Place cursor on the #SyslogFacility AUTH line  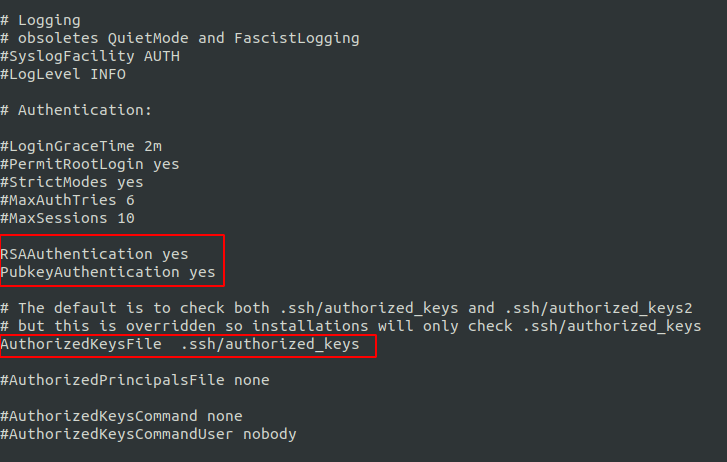pos(90,56)
